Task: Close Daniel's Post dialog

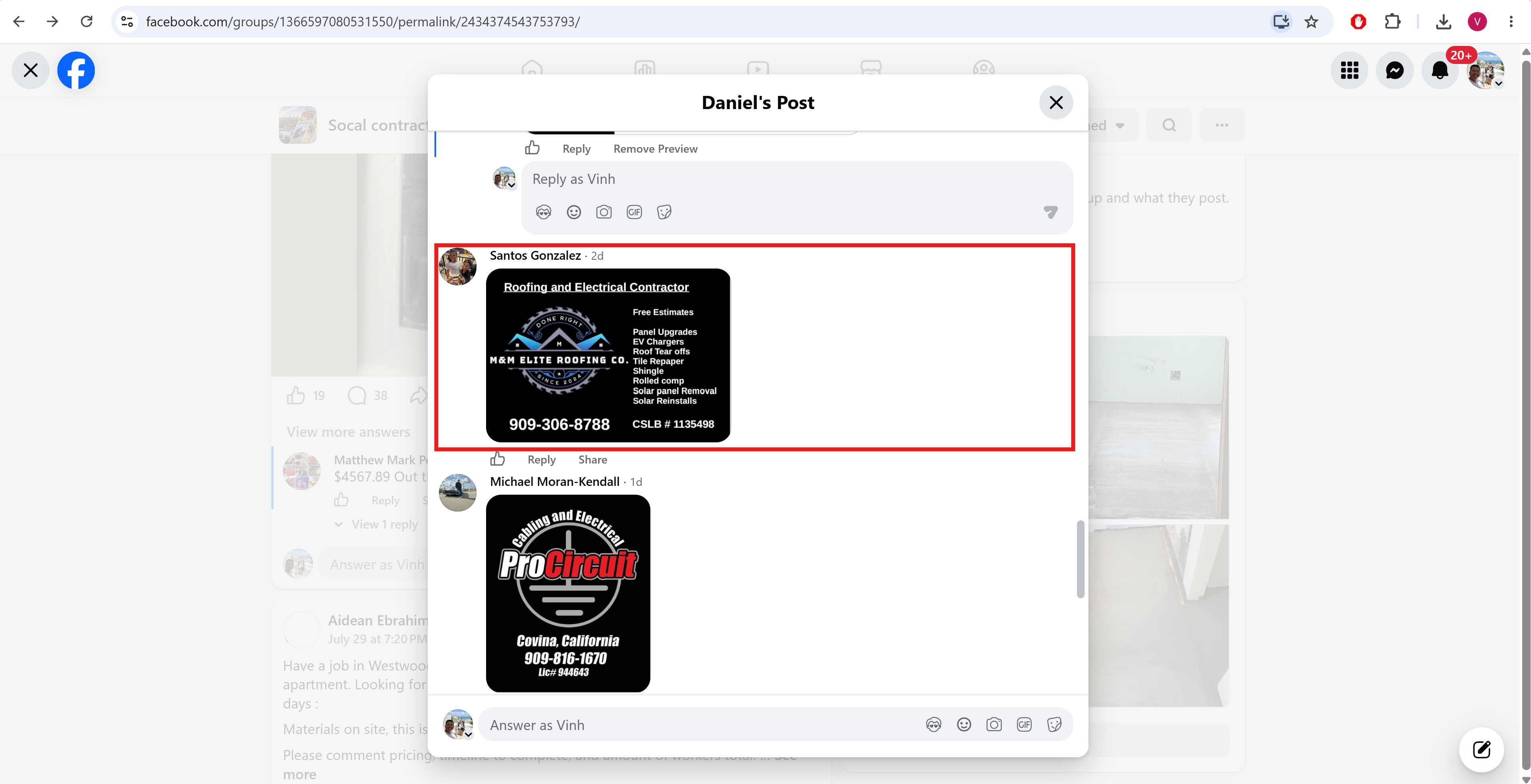Action: coord(1056,103)
